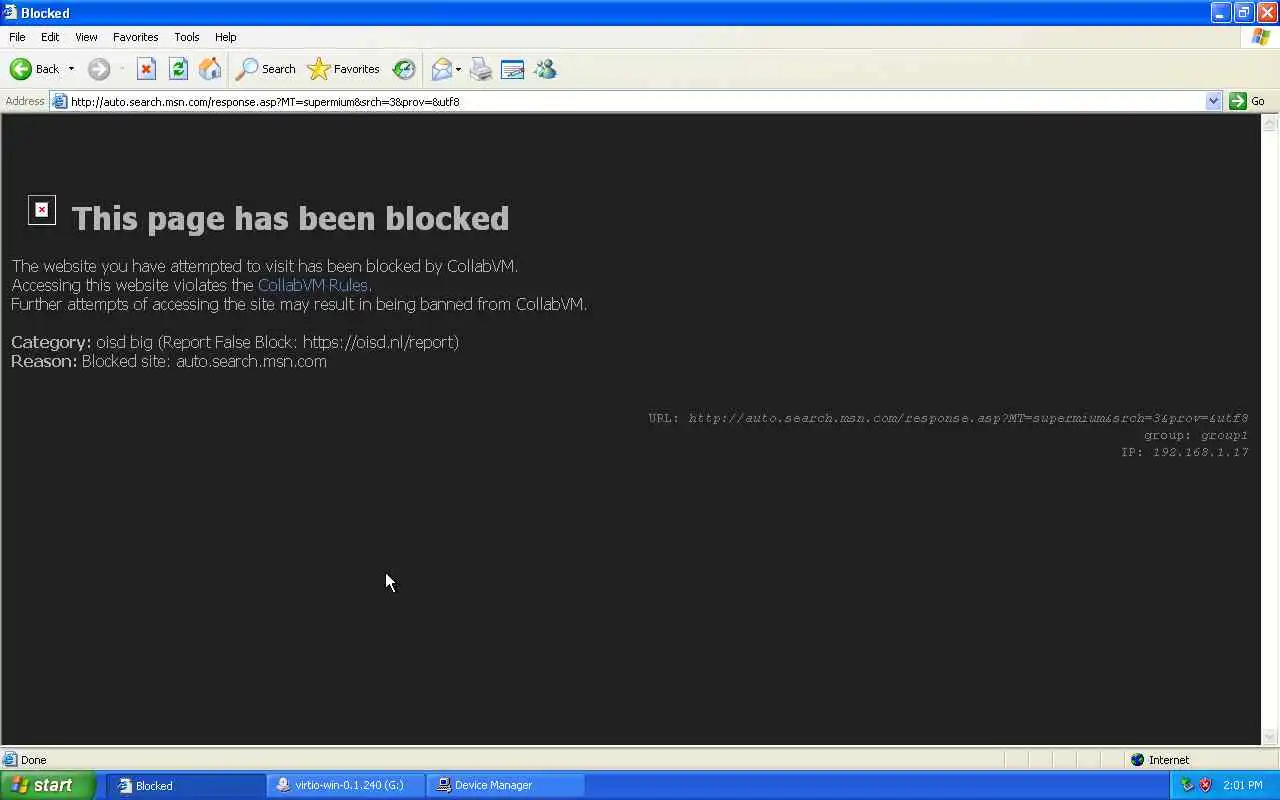Open the Messenger icon in toolbar
This screenshot has height=800, width=1280.
545,69
